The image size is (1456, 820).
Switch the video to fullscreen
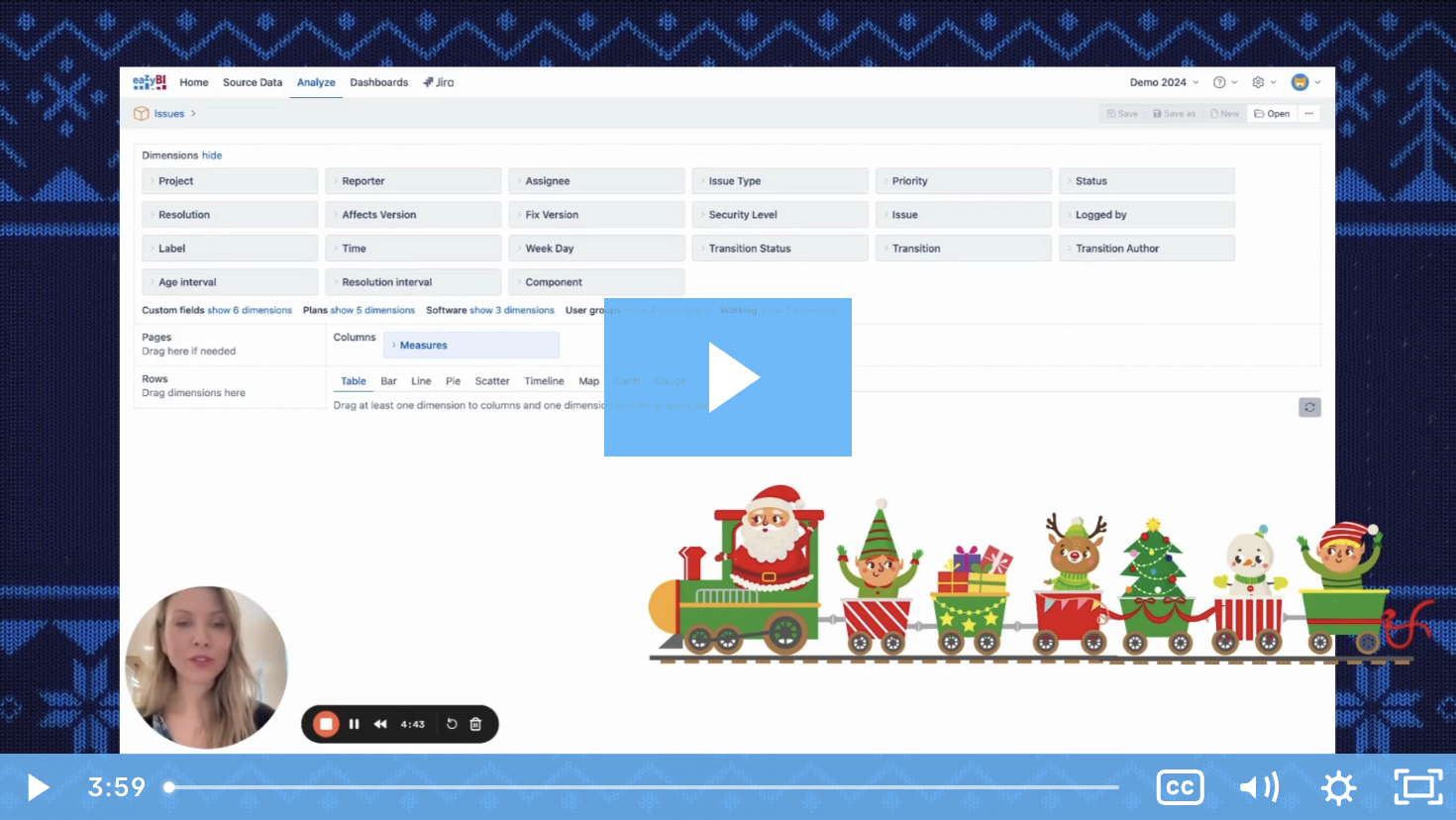1418,787
